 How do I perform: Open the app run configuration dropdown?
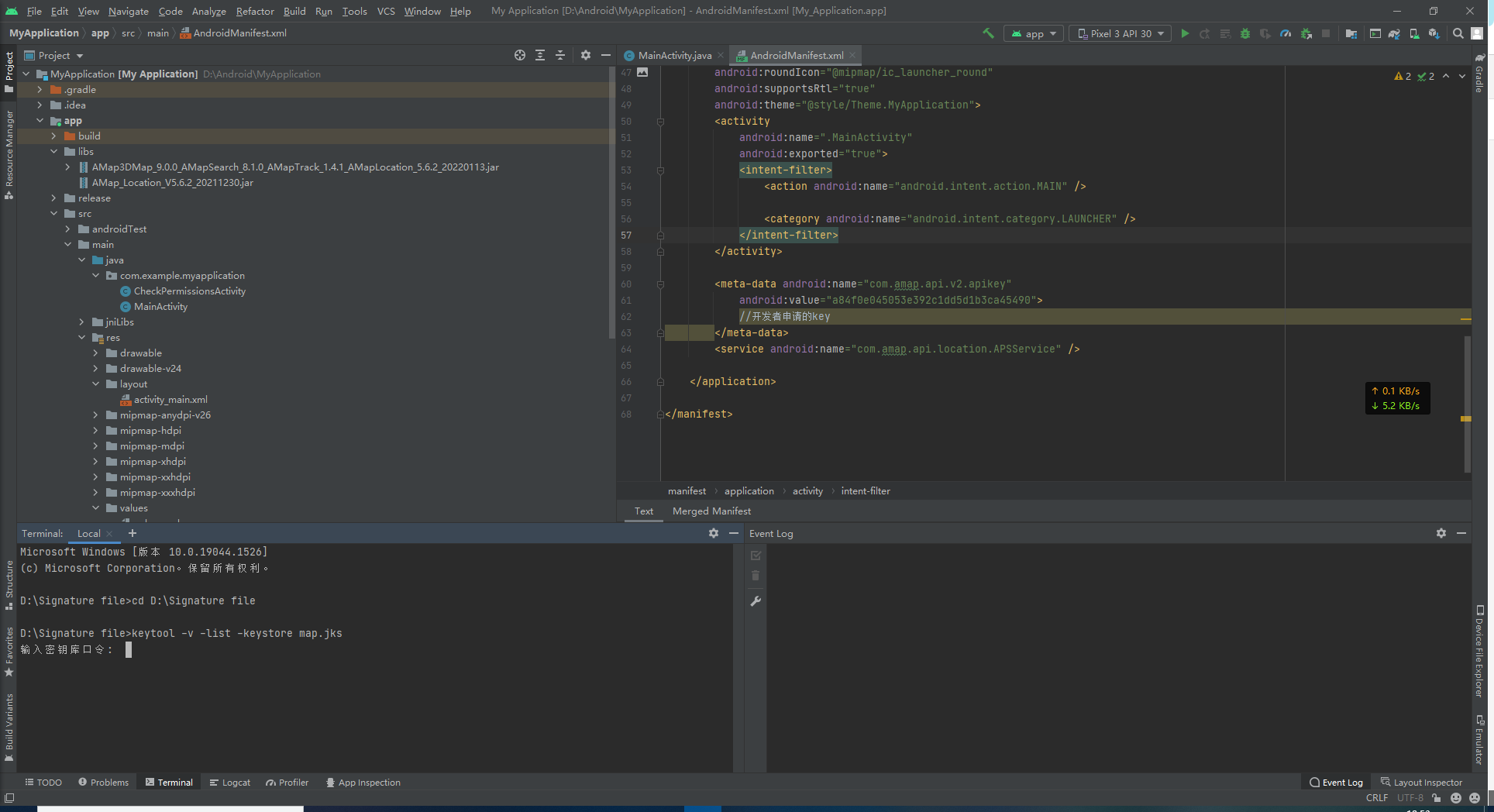click(1034, 33)
